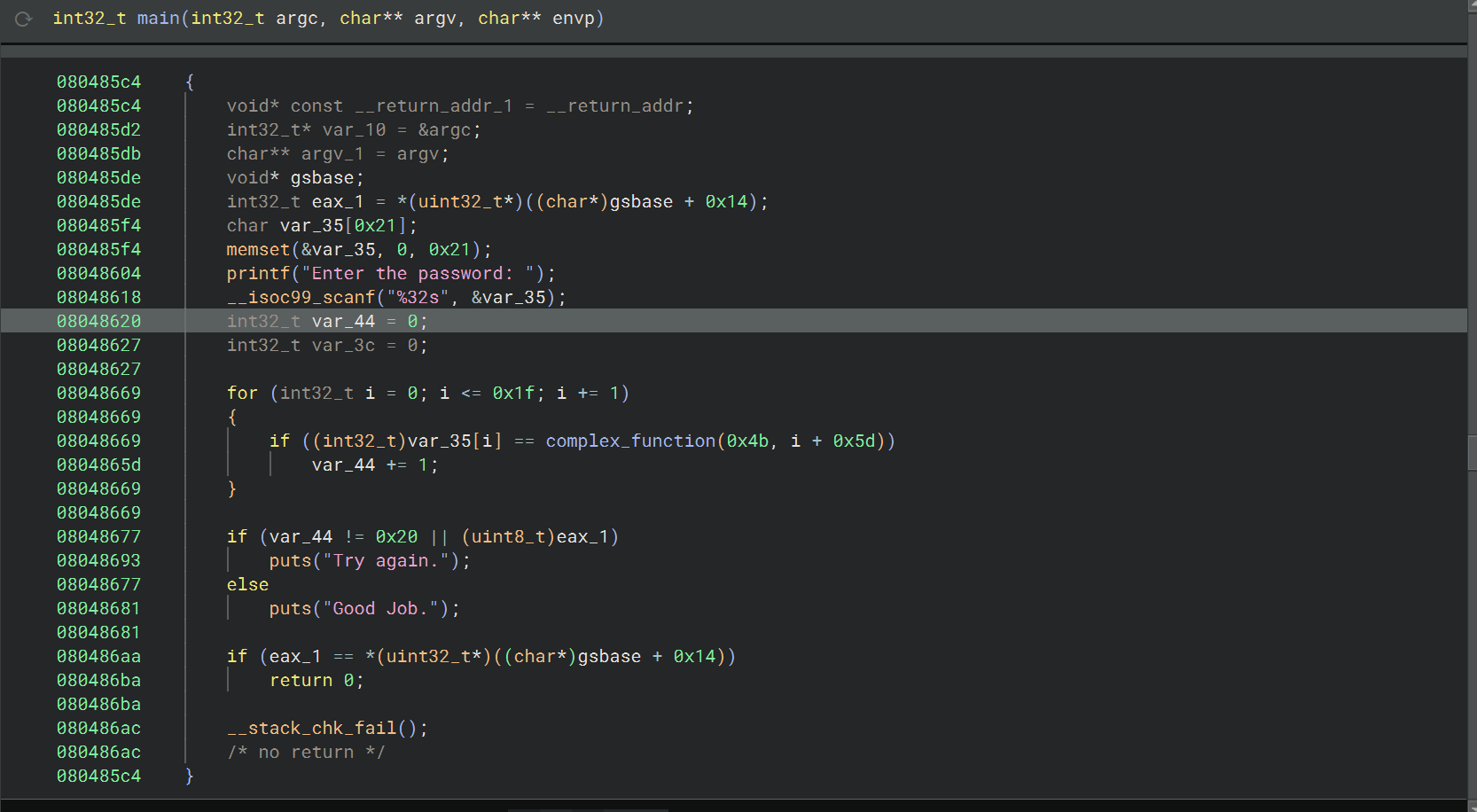Screen dimensions: 1477x812
Task: Click address 08048669 on the for-loop line
Action: 98,393
